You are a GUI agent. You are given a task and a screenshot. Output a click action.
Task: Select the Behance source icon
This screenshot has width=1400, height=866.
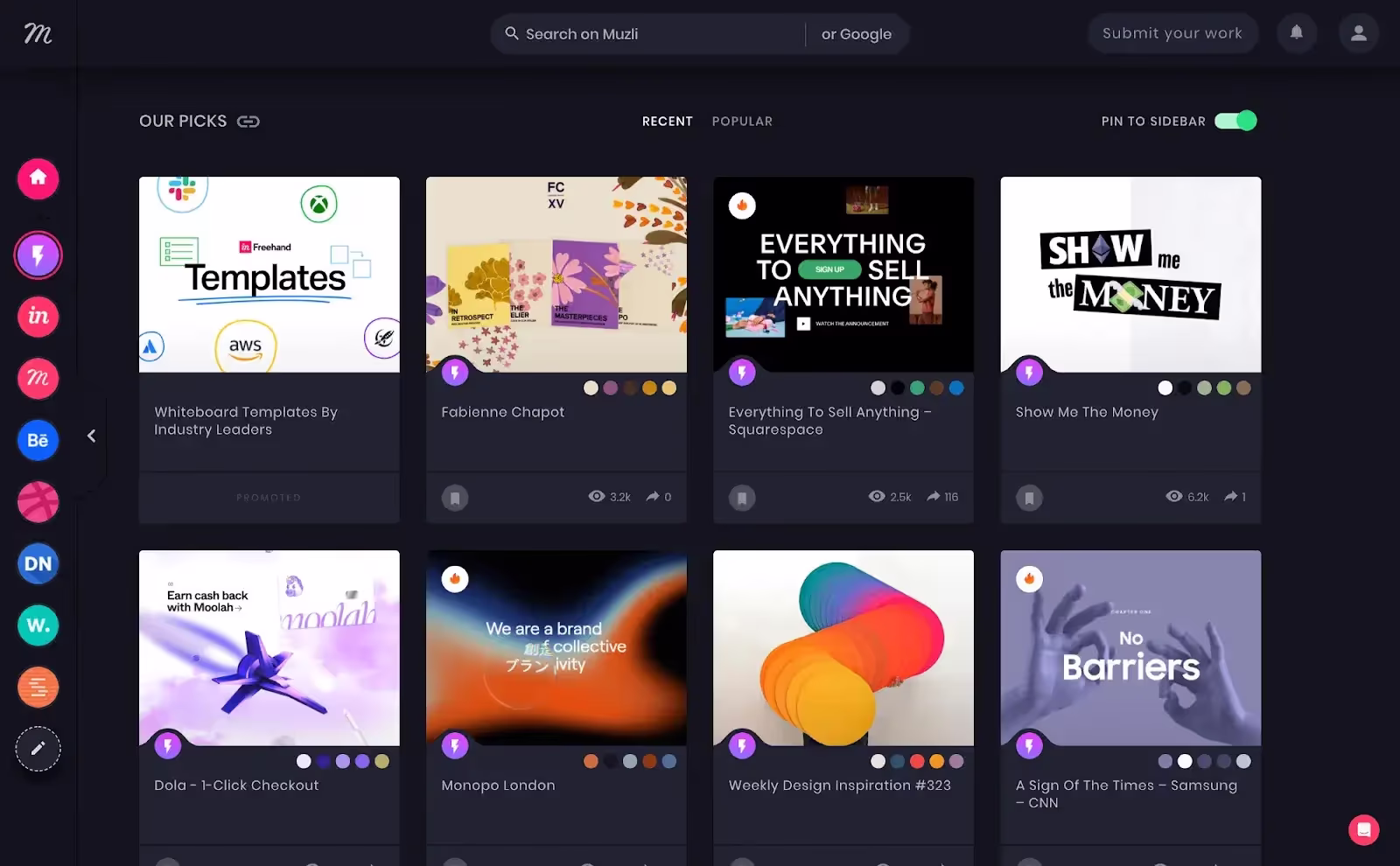point(38,440)
